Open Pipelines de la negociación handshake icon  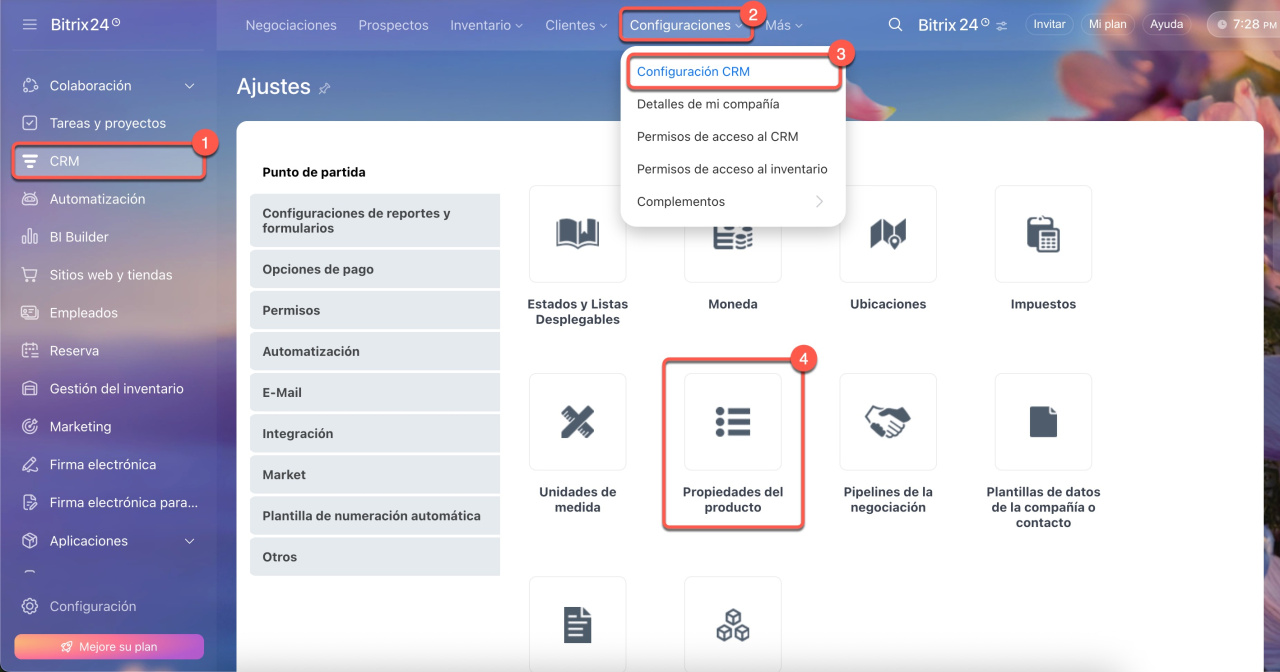[887, 422]
